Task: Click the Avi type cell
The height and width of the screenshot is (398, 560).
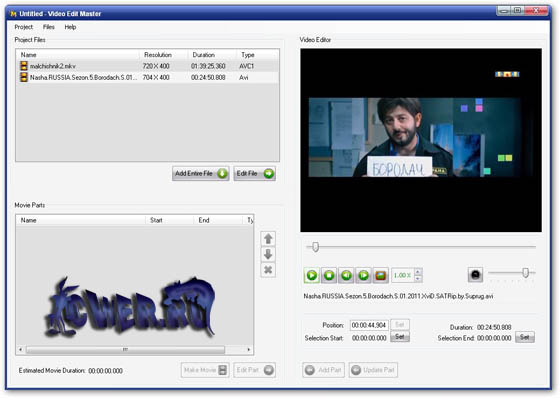Action: (244, 77)
